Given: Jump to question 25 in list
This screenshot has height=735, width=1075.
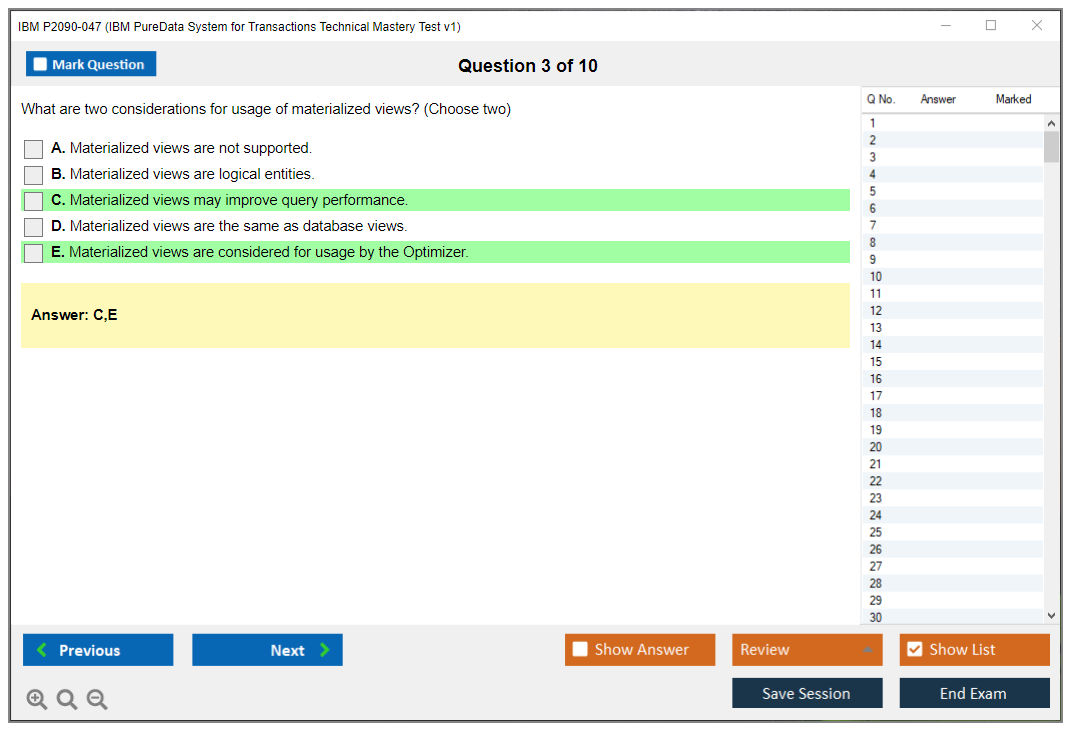Looking at the screenshot, I should click(x=876, y=532).
